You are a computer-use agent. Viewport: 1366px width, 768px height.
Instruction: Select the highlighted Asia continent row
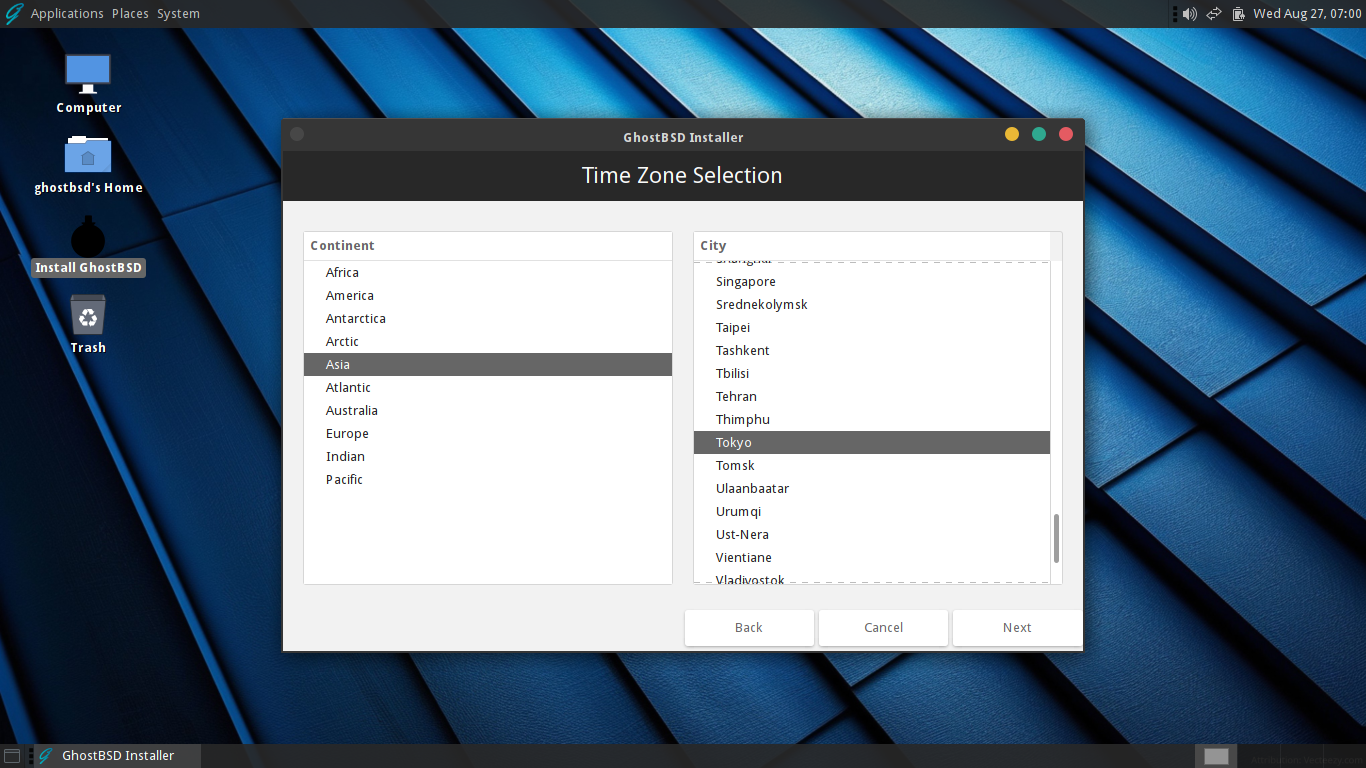tap(488, 365)
